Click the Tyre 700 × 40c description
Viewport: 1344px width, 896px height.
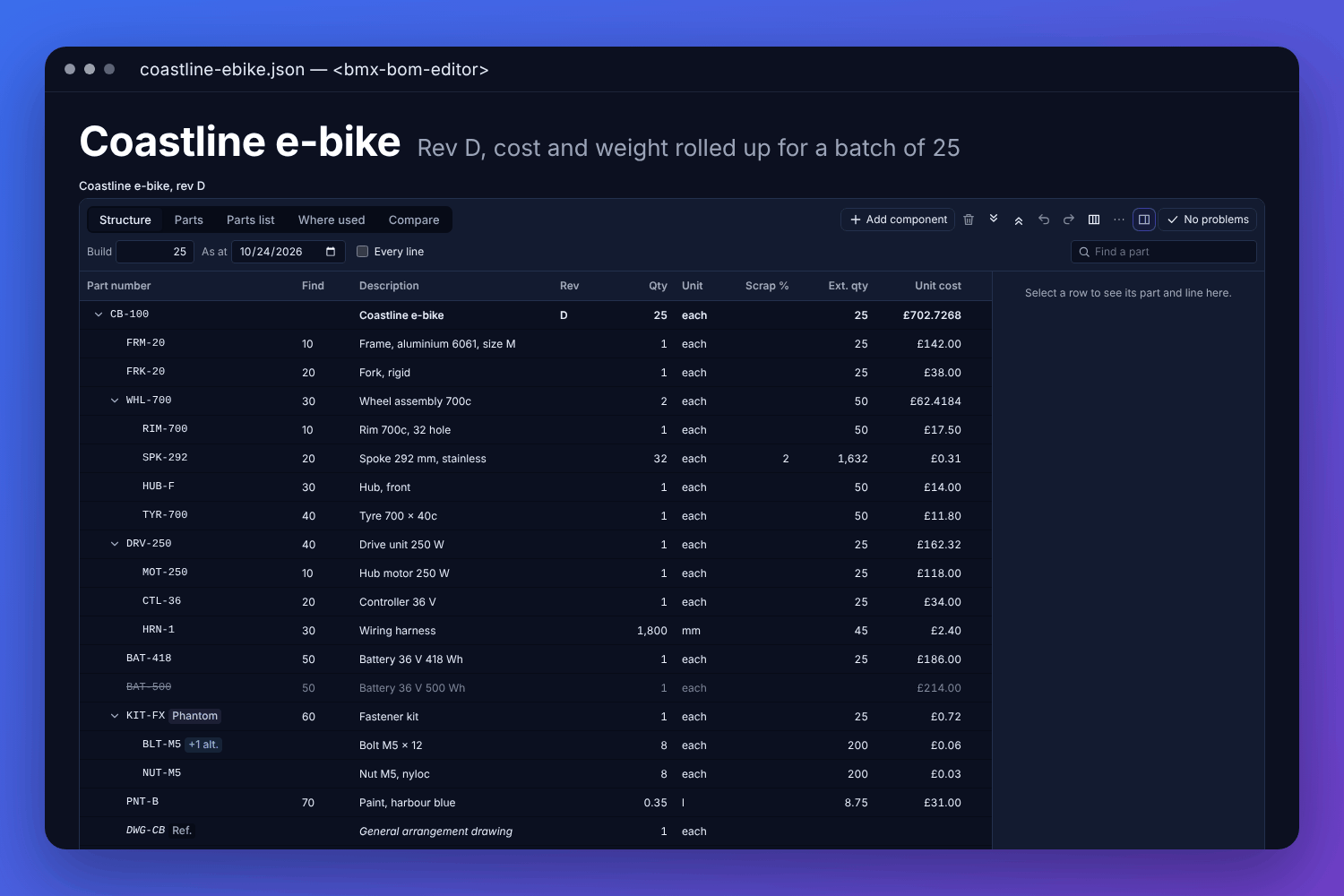tap(399, 516)
